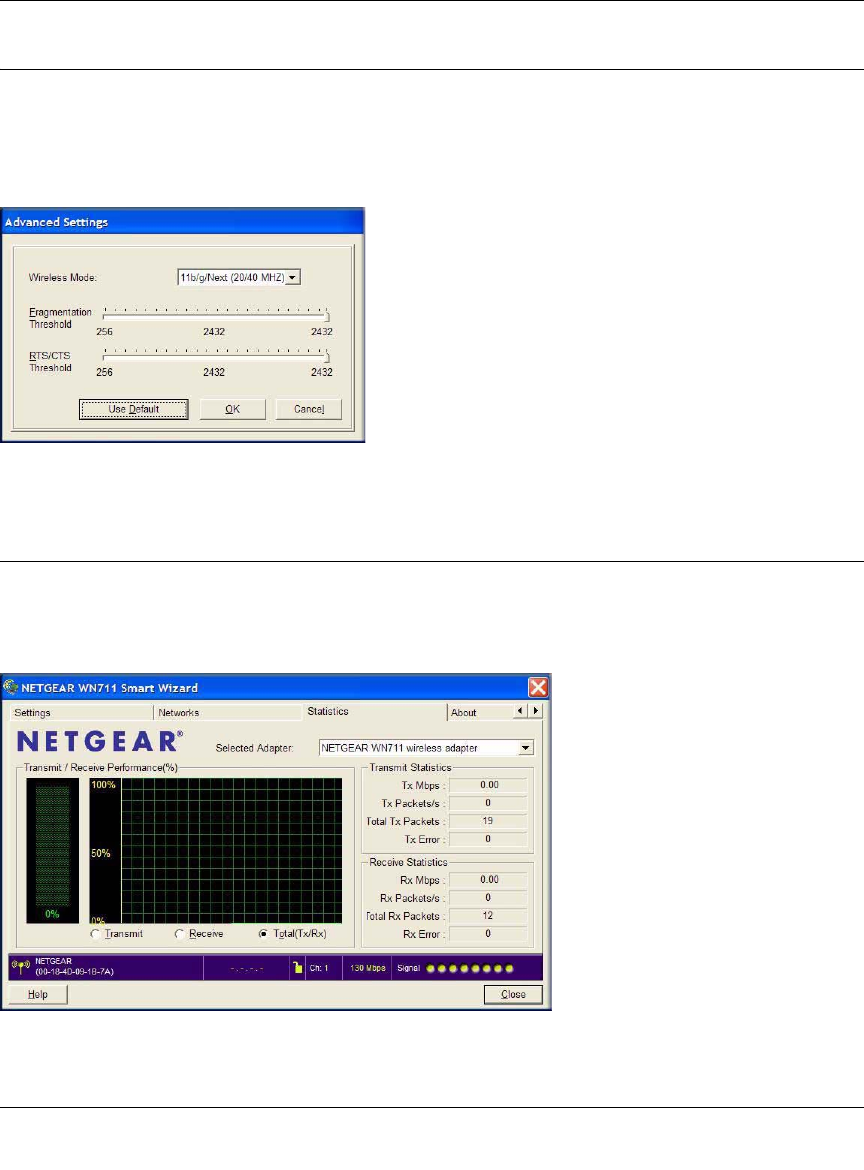Click the wireless antenna status icon

click(x=21, y=967)
